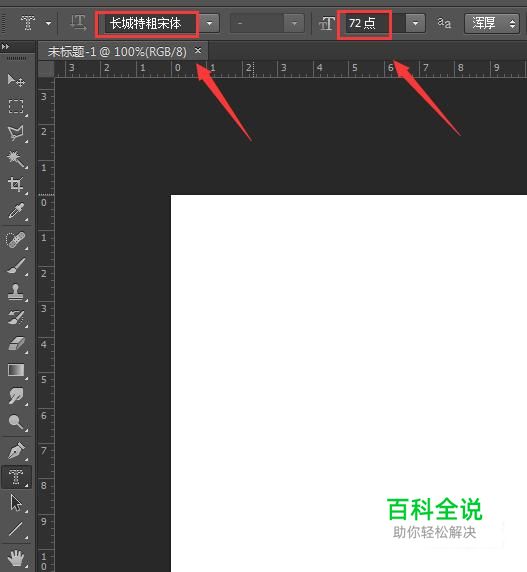This screenshot has height=572, width=527.
Task: Choose the Polygonal Lasso tool
Action: pyautogui.click(x=16, y=133)
